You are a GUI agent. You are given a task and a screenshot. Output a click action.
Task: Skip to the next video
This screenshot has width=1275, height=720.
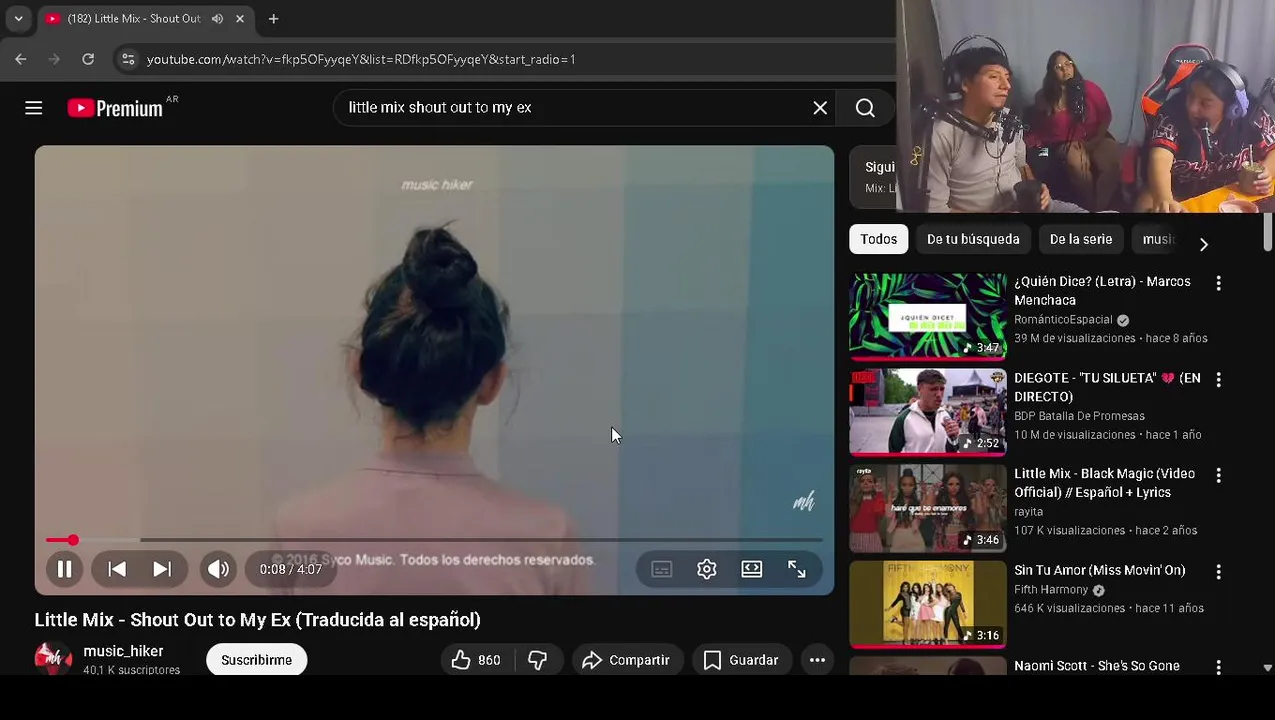(162, 569)
